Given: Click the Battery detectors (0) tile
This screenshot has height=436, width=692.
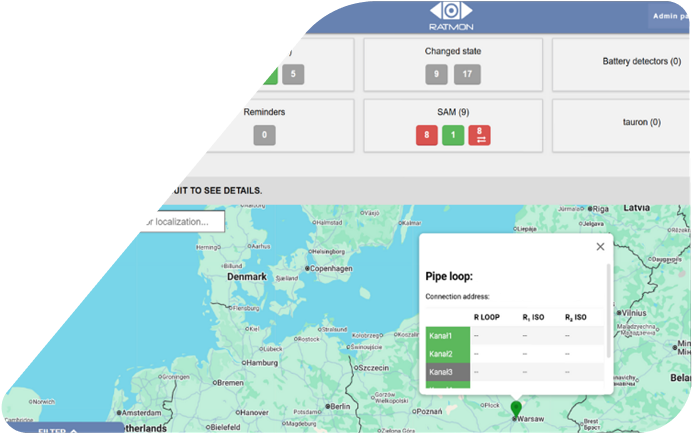Looking at the screenshot, I should (x=620, y=62).
